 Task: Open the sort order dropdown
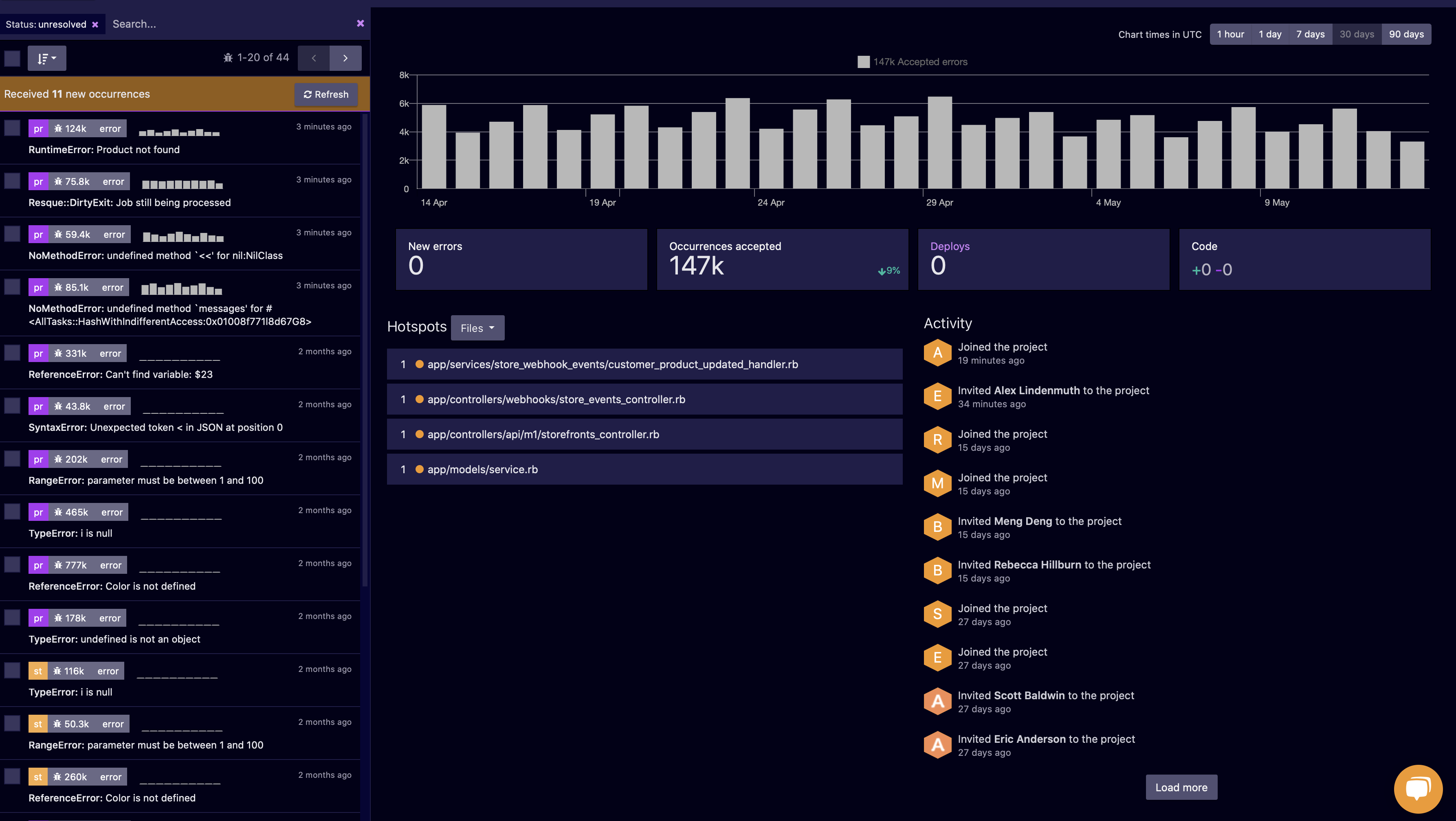(x=46, y=58)
